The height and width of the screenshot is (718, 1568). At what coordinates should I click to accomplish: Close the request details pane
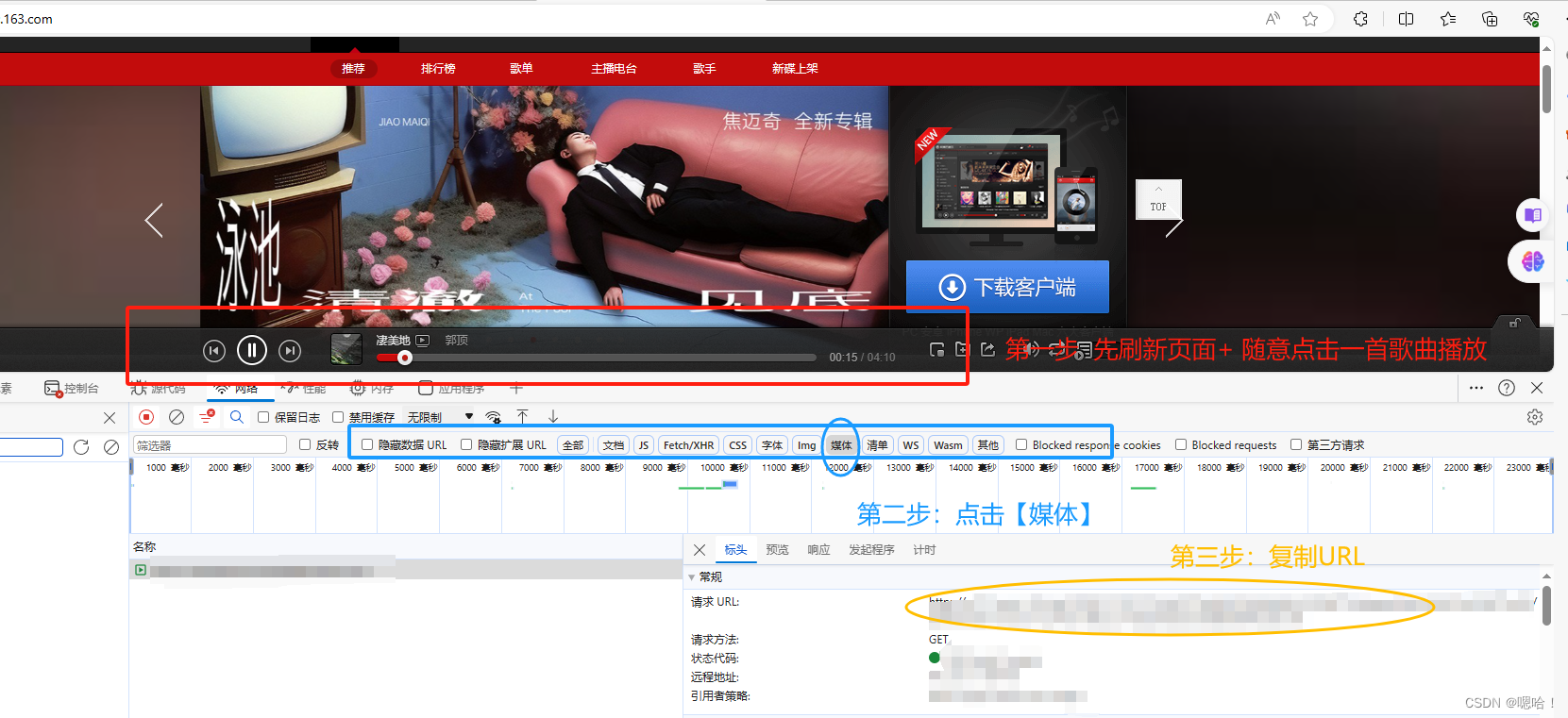point(700,550)
